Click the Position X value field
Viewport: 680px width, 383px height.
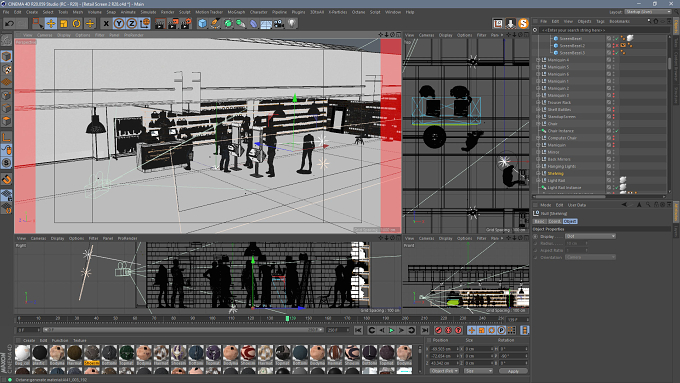click(444, 349)
